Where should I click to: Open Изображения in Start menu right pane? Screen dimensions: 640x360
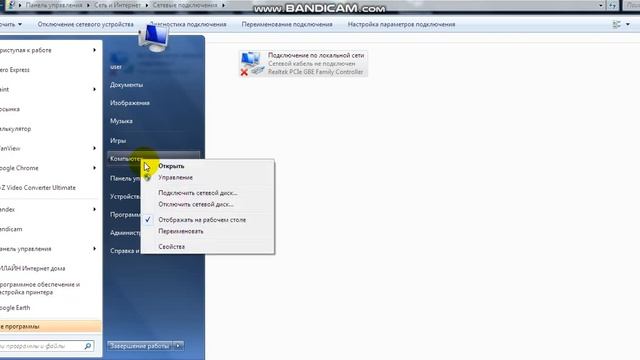[130, 103]
